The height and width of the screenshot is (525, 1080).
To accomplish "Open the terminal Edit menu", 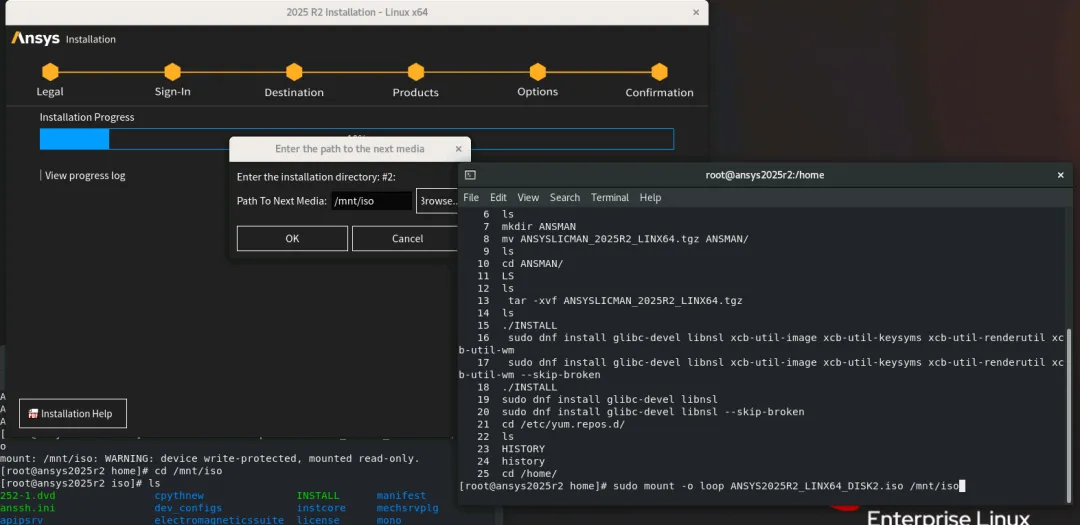I will pos(498,198).
